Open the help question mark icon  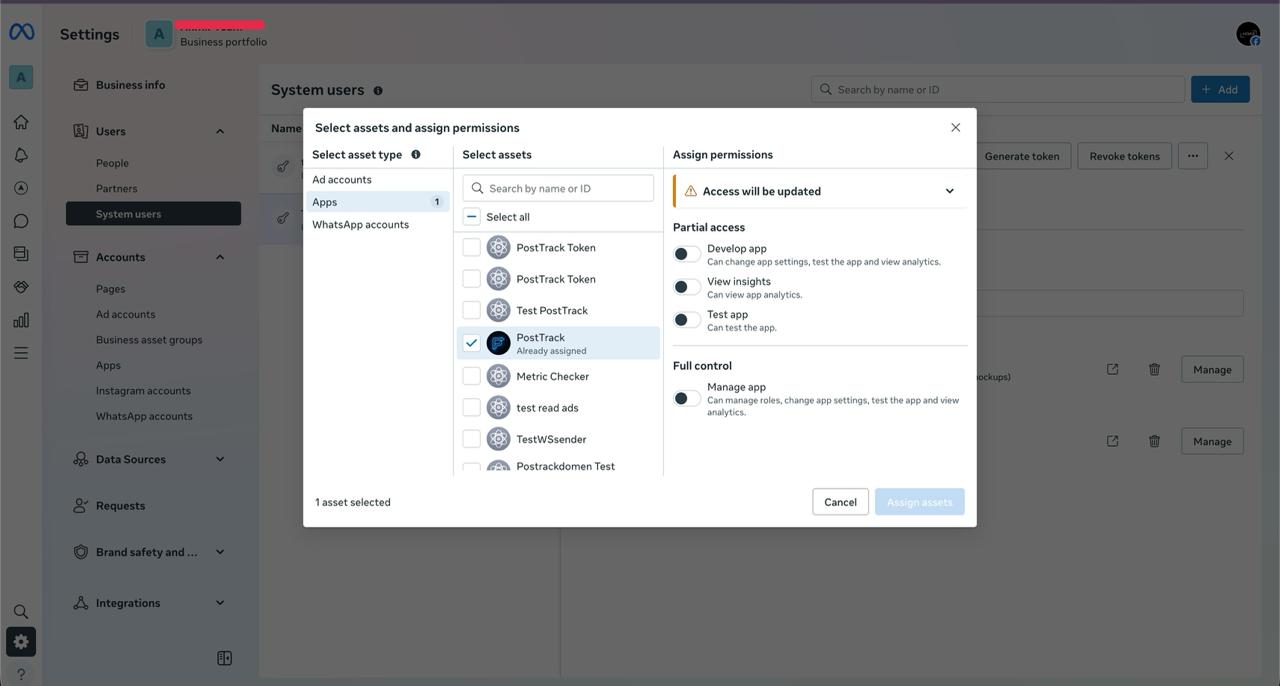click(x=21, y=674)
